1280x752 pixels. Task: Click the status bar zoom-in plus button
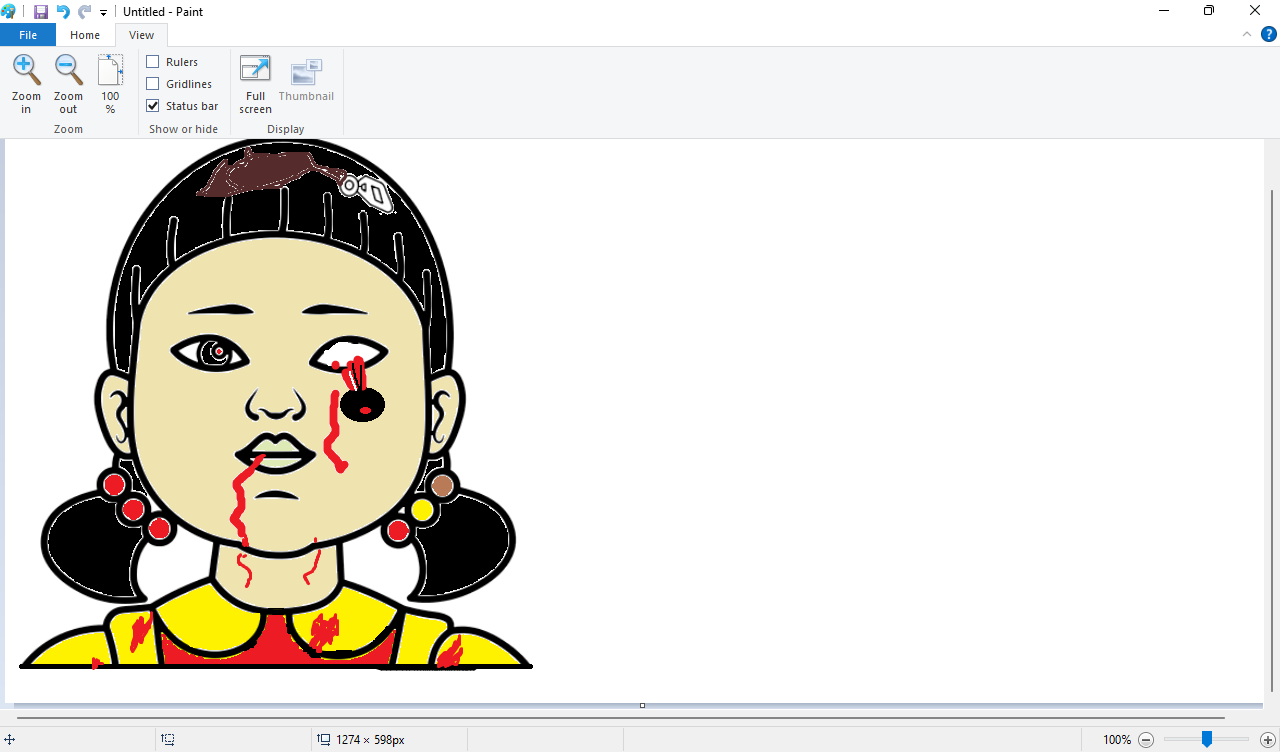1268,740
